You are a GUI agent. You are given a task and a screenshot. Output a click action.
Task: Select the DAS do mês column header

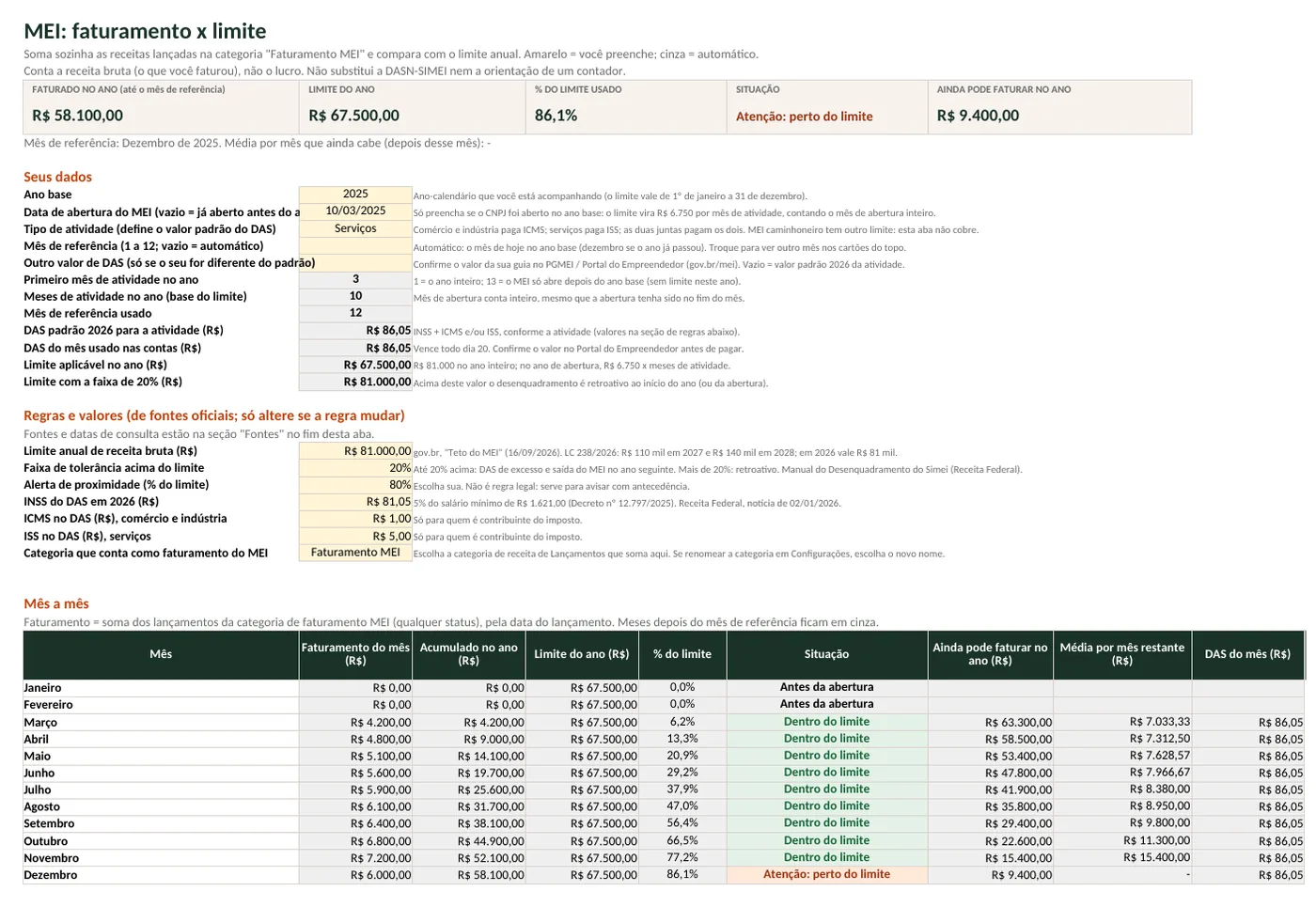pyautogui.click(x=1247, y=654)
